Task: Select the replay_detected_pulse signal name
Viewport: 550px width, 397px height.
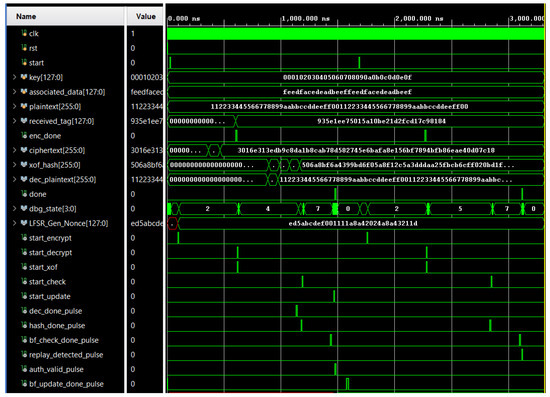Action: (x=66, y=355)
